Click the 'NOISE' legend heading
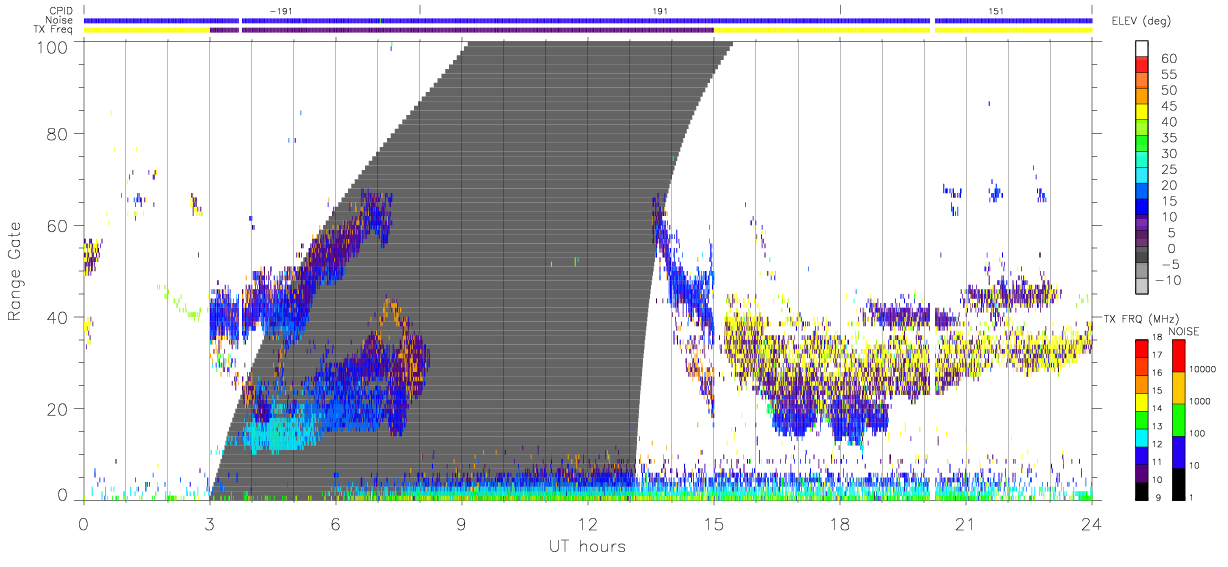 (1182, 331)
